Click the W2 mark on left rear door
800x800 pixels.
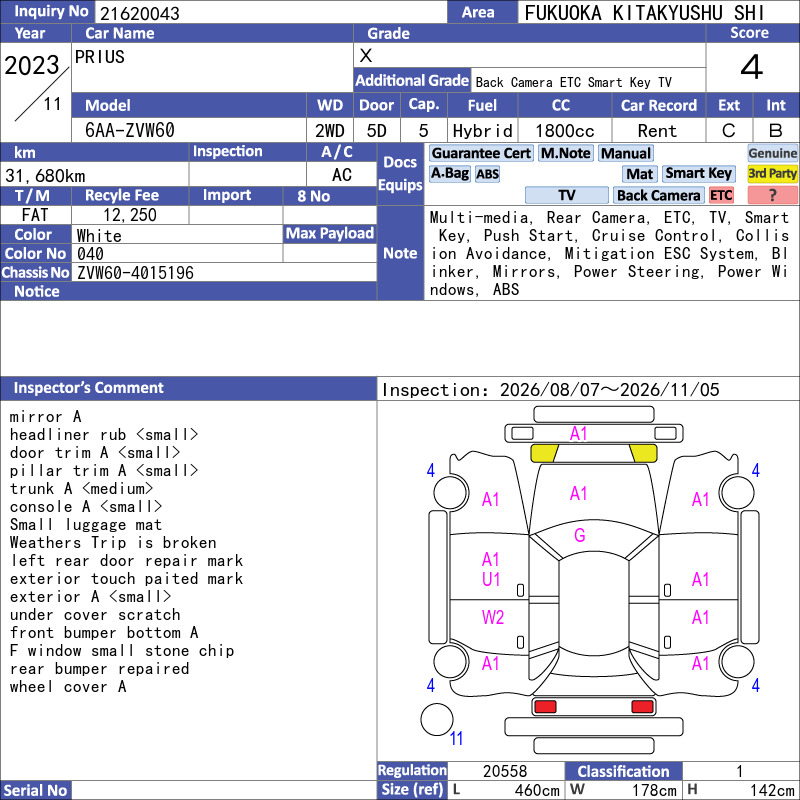pos(493,617)
